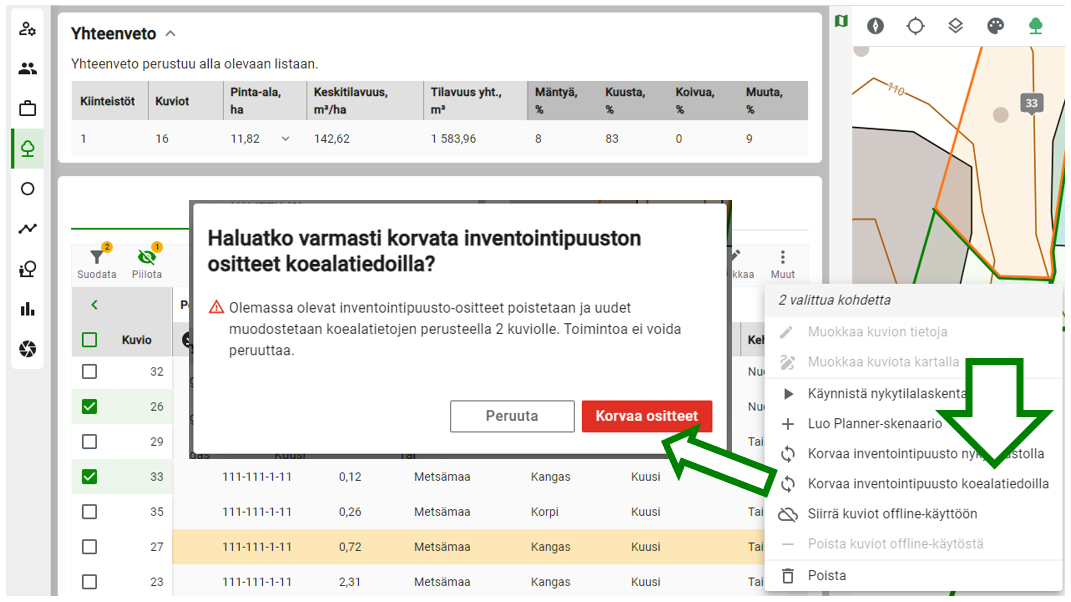The height and width of the screenshot is (602, 1071).
Task: Select the forest tree sidebar icon
Action: (x=27, y=148)
